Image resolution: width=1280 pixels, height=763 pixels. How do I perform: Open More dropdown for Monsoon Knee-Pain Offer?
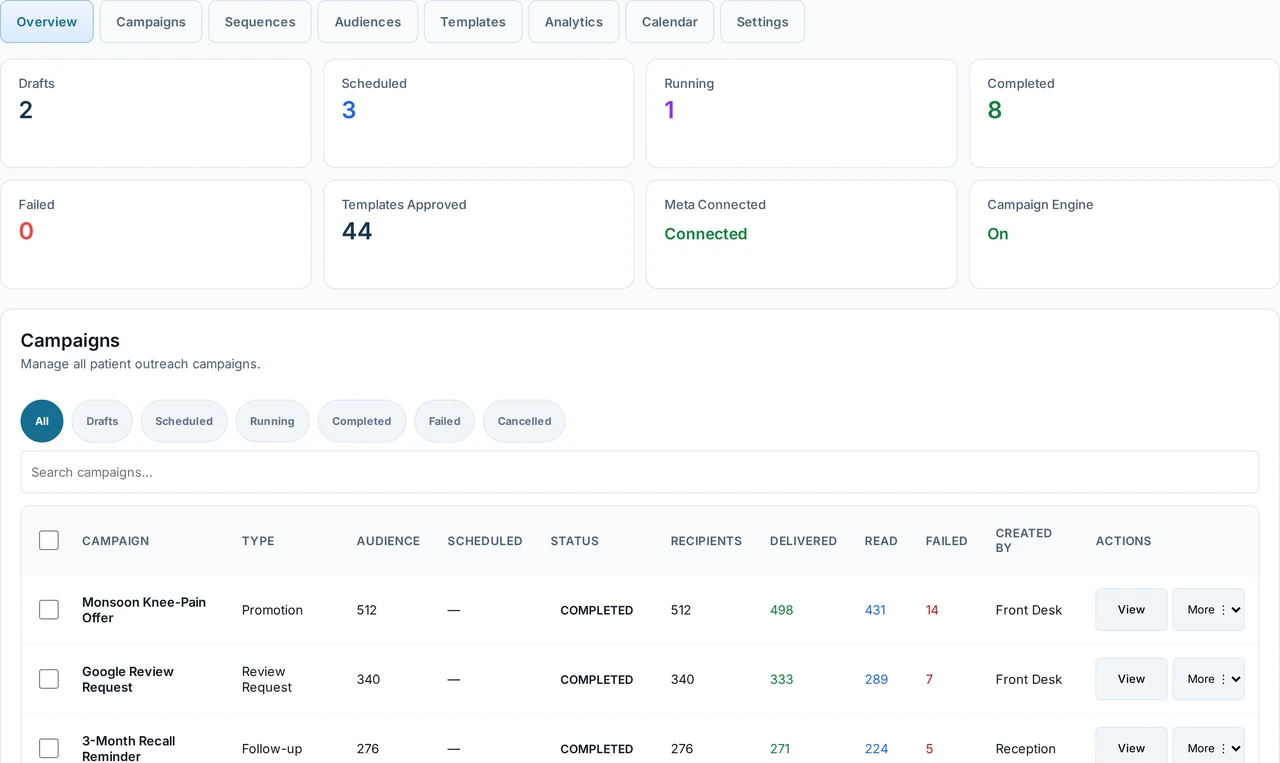[x=1208, y=610]
